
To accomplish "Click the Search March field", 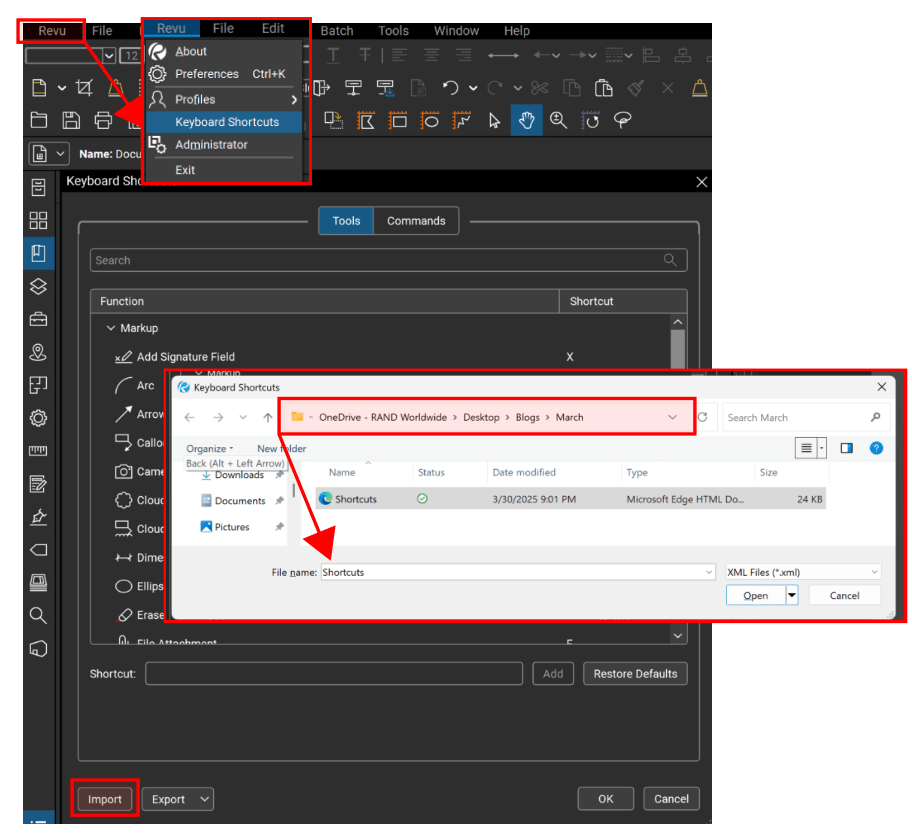I will [806, 417].
